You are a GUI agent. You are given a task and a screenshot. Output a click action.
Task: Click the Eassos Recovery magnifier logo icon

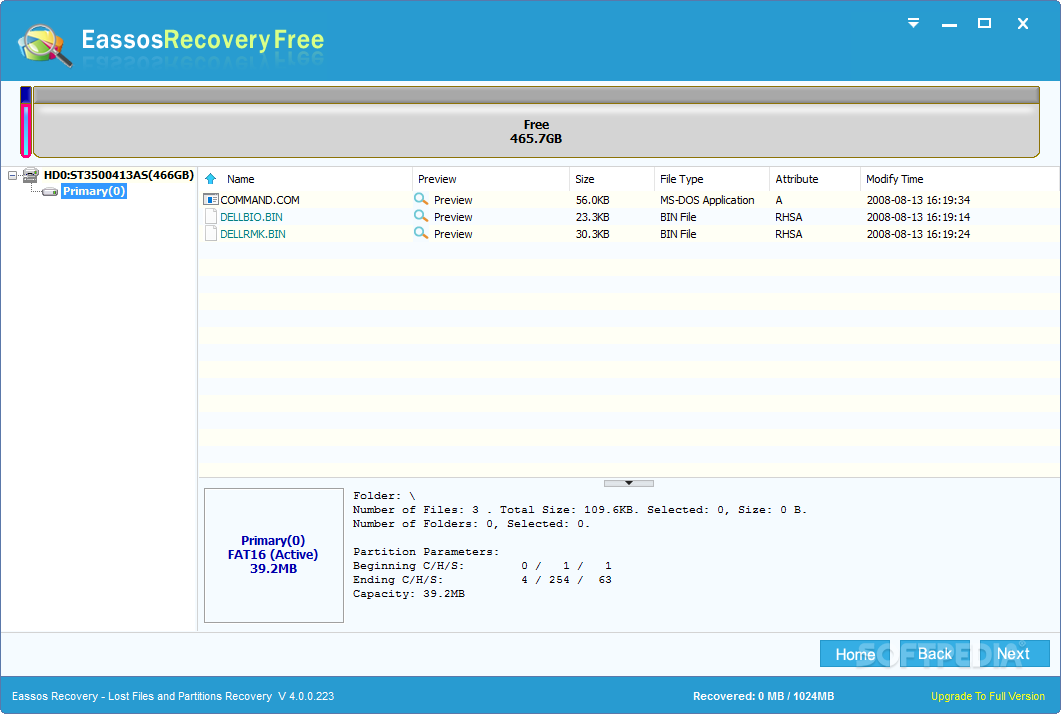click(45, 45)
